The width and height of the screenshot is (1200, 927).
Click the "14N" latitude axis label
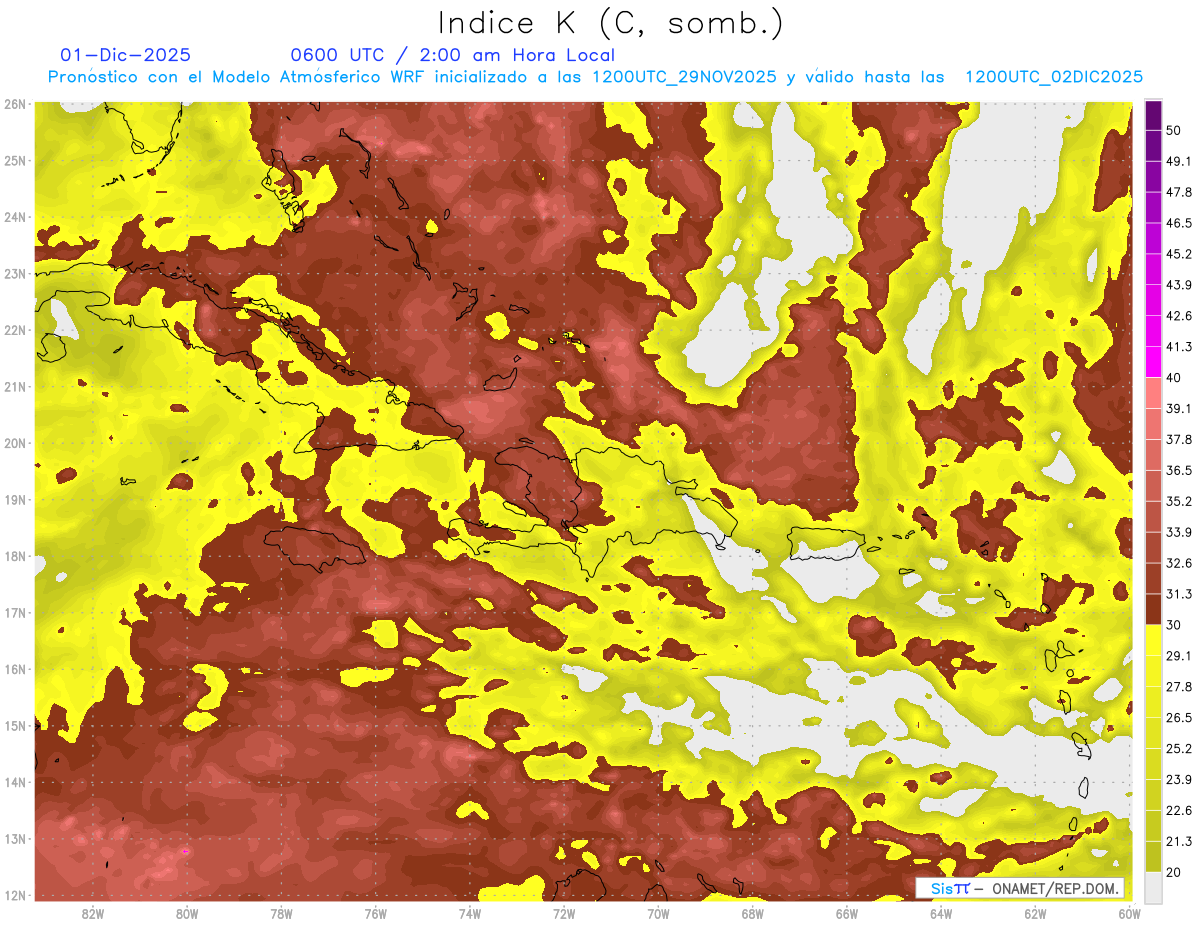[15, 782]
